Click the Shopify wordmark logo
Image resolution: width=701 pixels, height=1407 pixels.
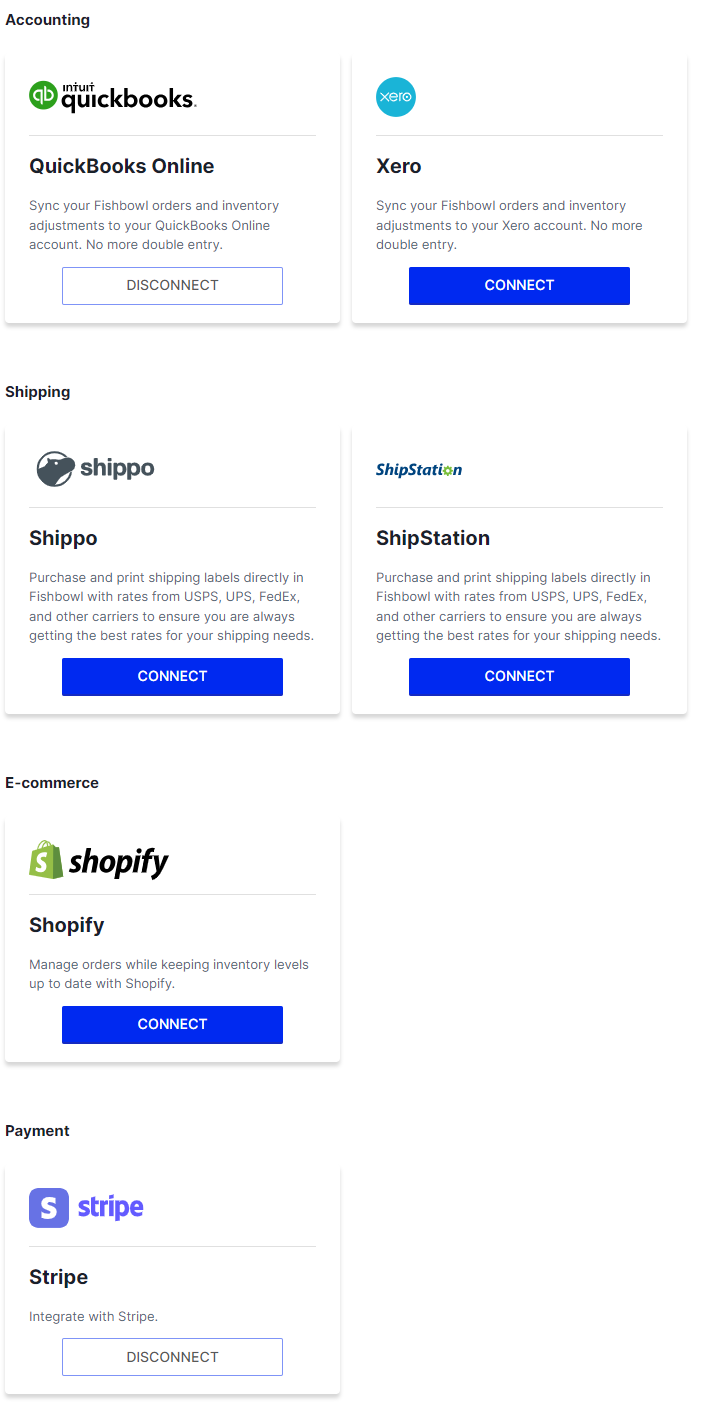point(117,861)
